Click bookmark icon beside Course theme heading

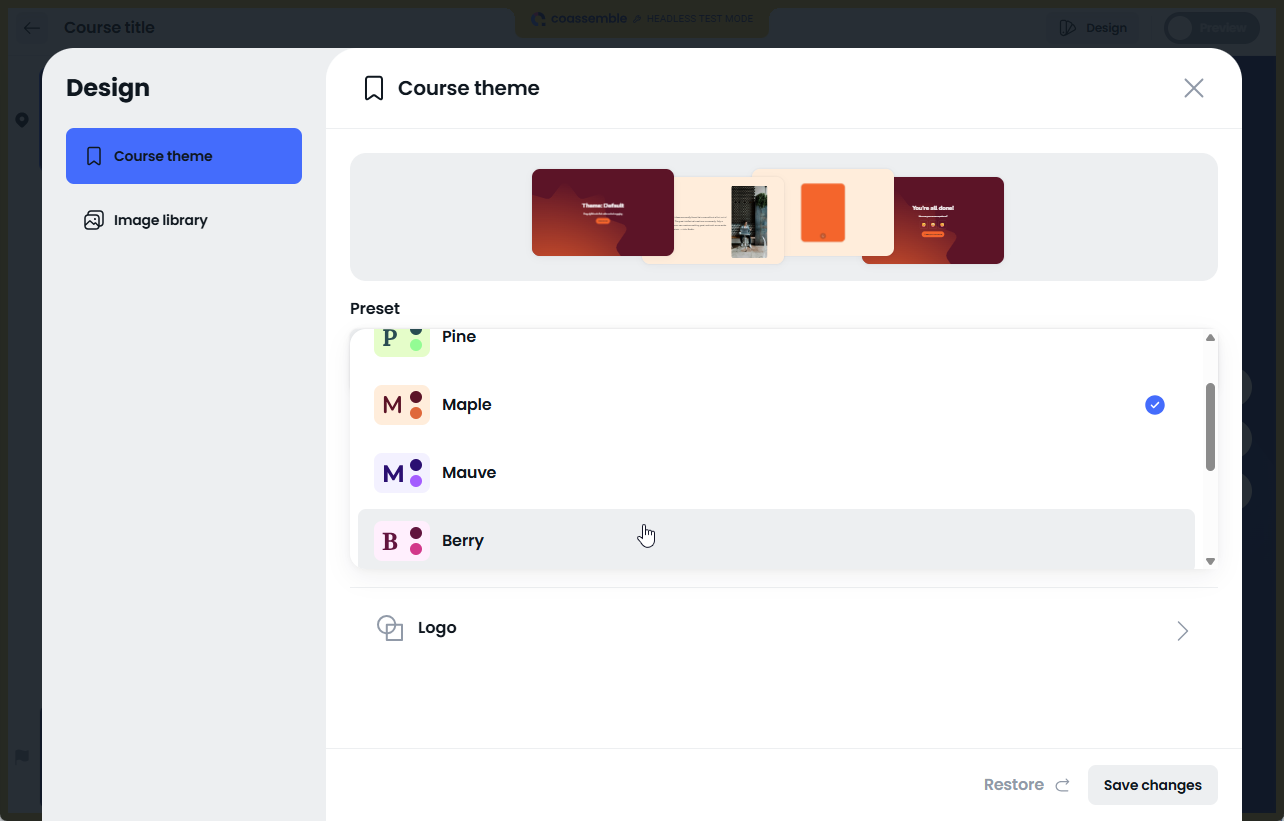point(374,88)
